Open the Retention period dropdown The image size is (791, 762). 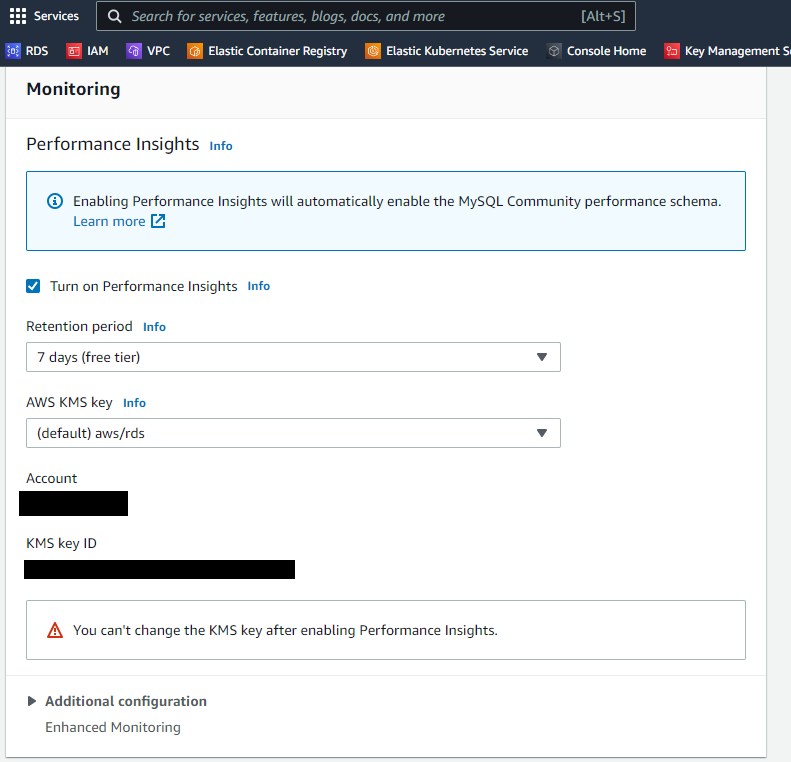293,357
